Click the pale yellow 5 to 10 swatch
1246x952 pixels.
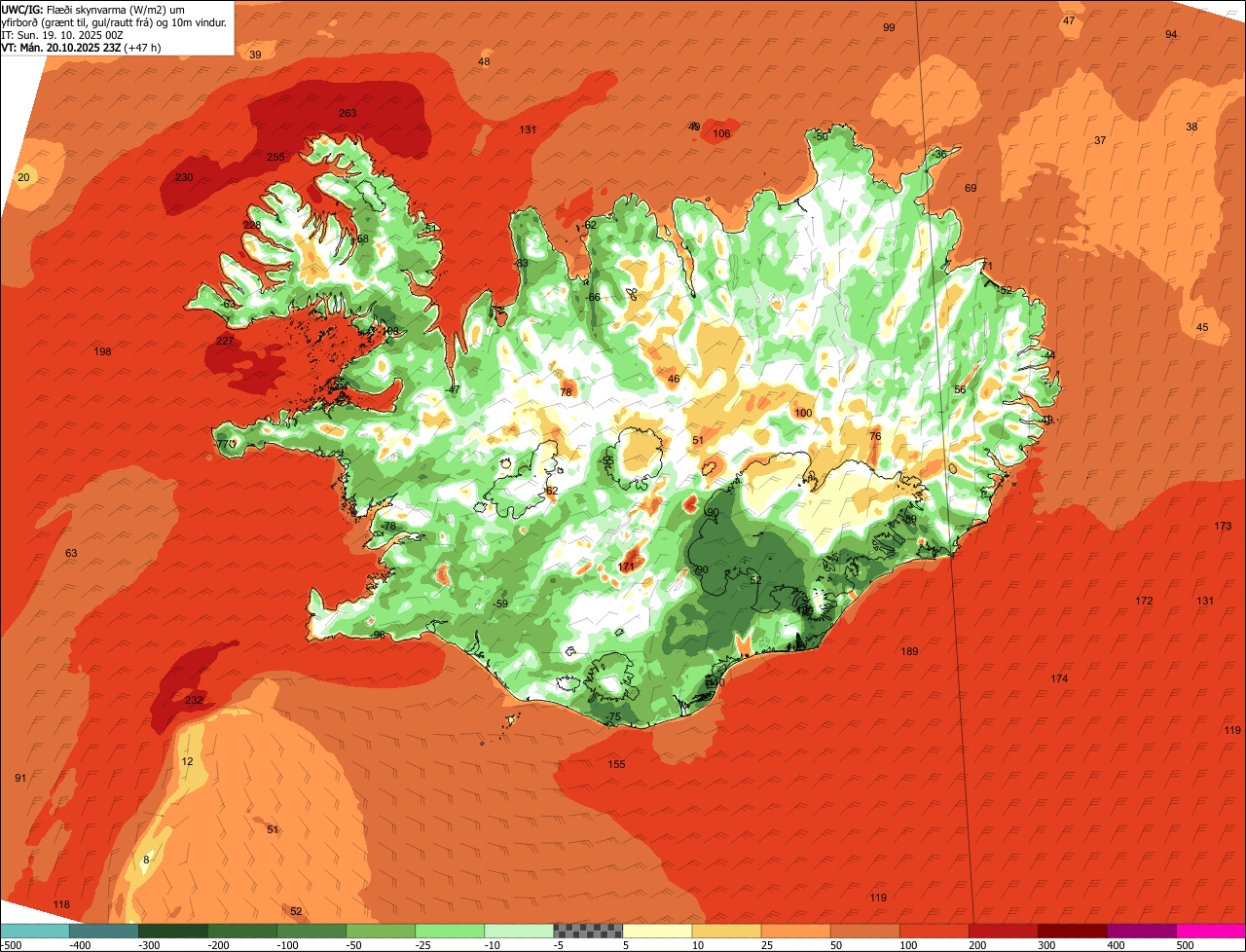click(x=657, y=930)
